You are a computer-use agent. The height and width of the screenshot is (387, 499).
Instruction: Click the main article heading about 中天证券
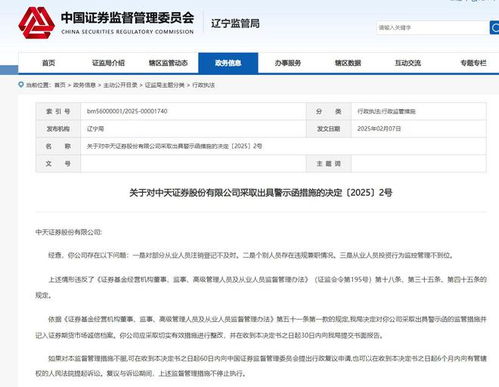pos(261,192)
